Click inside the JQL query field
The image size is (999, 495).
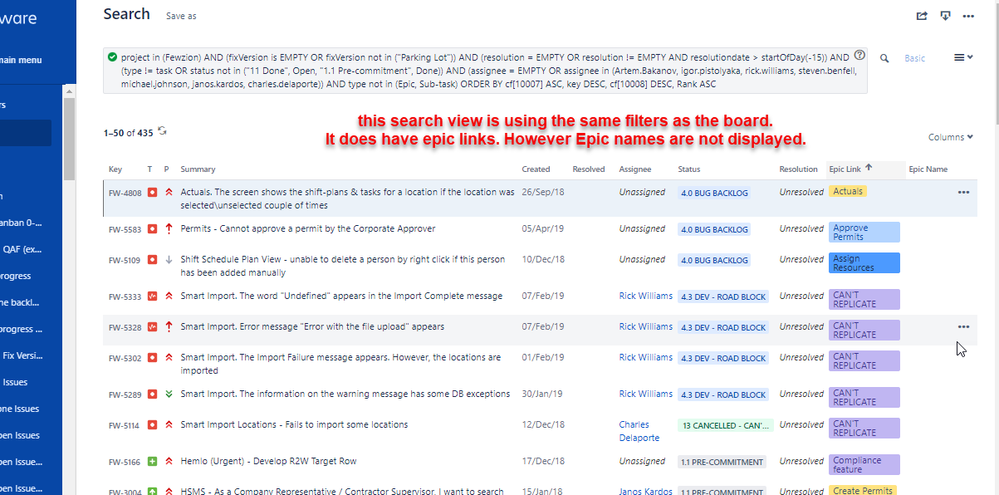pyautogui.click(x=485, y=70)
